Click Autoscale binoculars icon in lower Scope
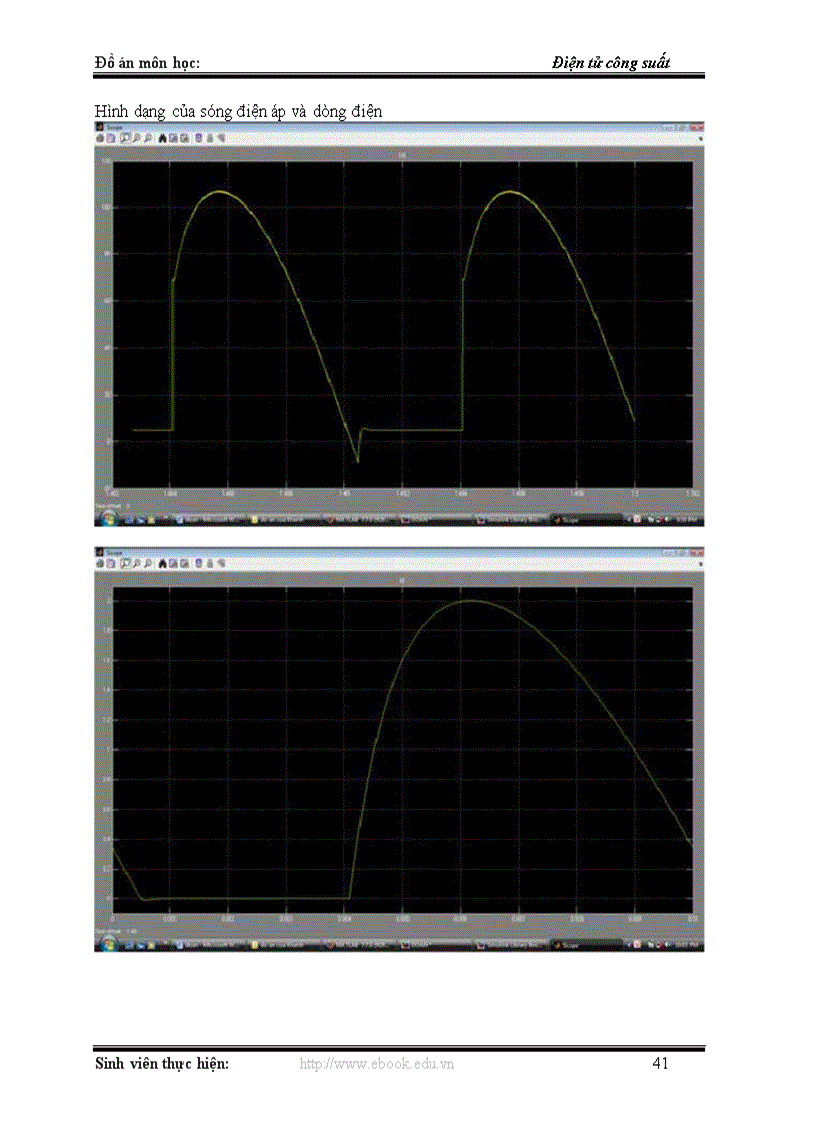This screenshot has height=1123, width=816. tap(162, 564)
